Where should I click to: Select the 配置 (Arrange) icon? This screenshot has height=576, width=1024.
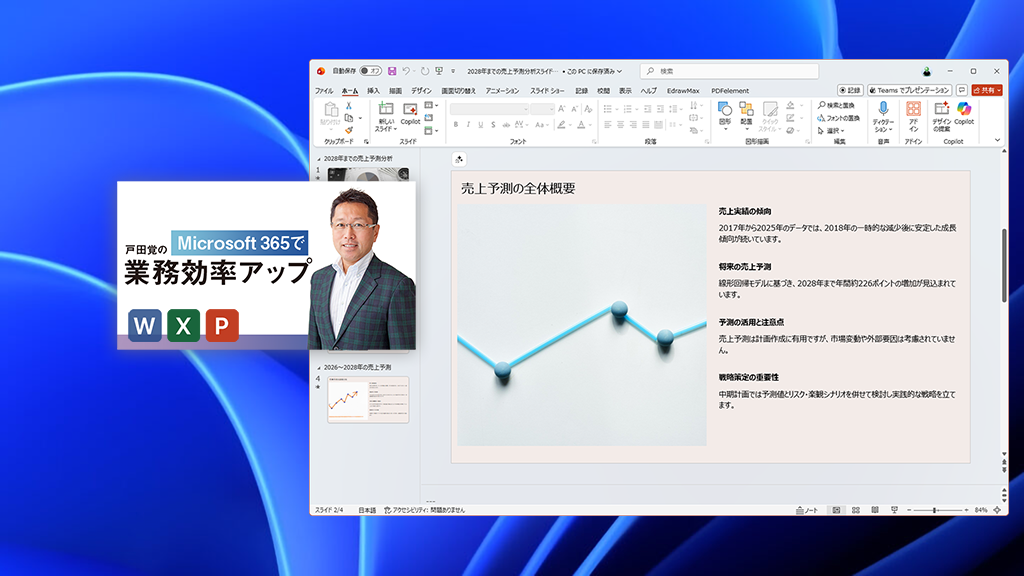747,115
